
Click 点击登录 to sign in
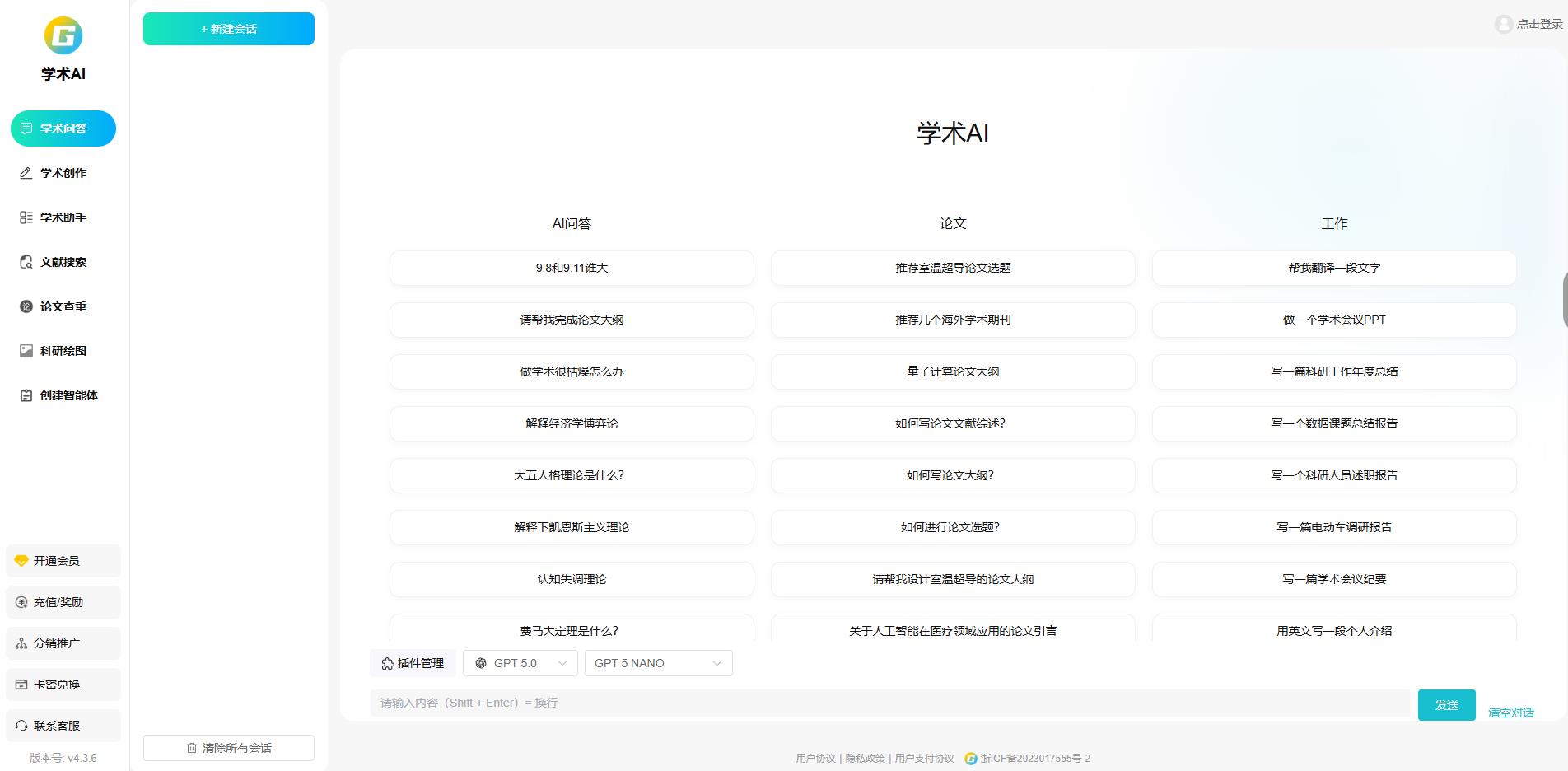pos(1533,24)
